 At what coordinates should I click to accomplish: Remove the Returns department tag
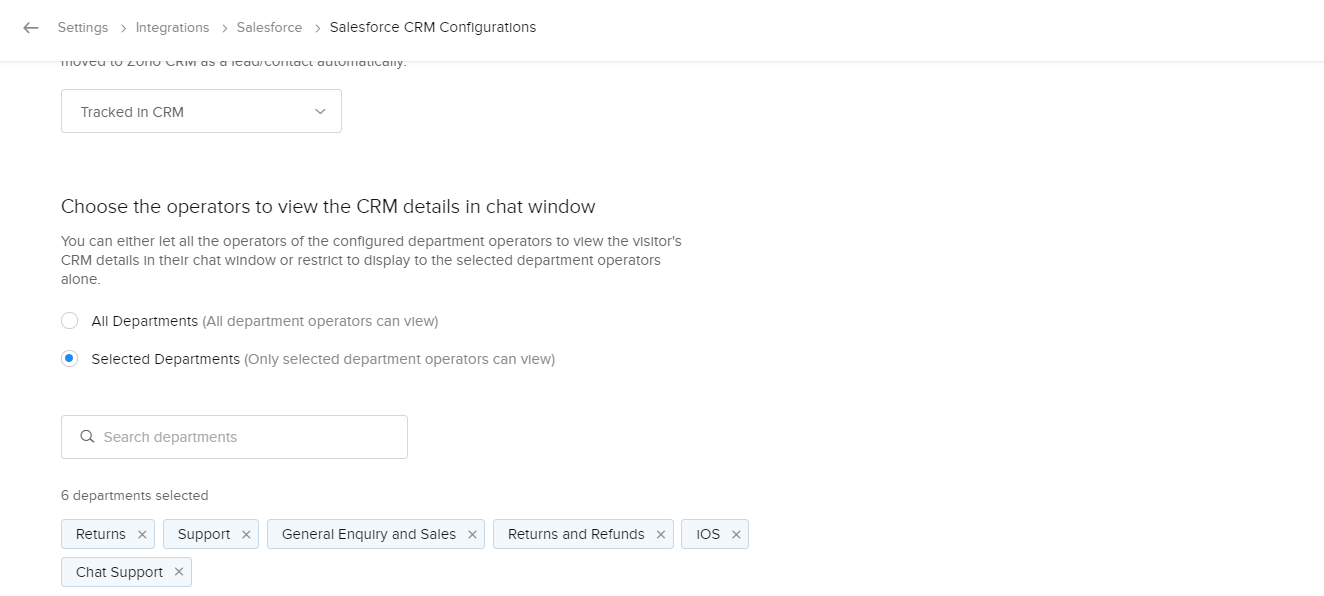coord(142,535)
